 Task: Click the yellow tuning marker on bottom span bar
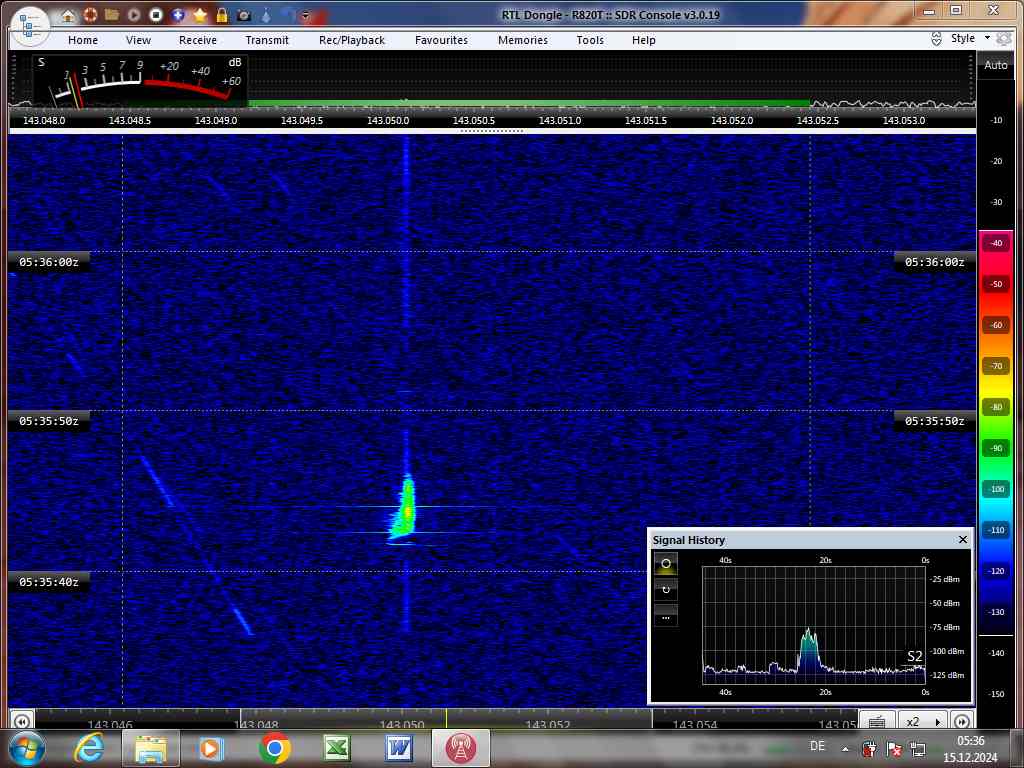(x=446, y=718)
